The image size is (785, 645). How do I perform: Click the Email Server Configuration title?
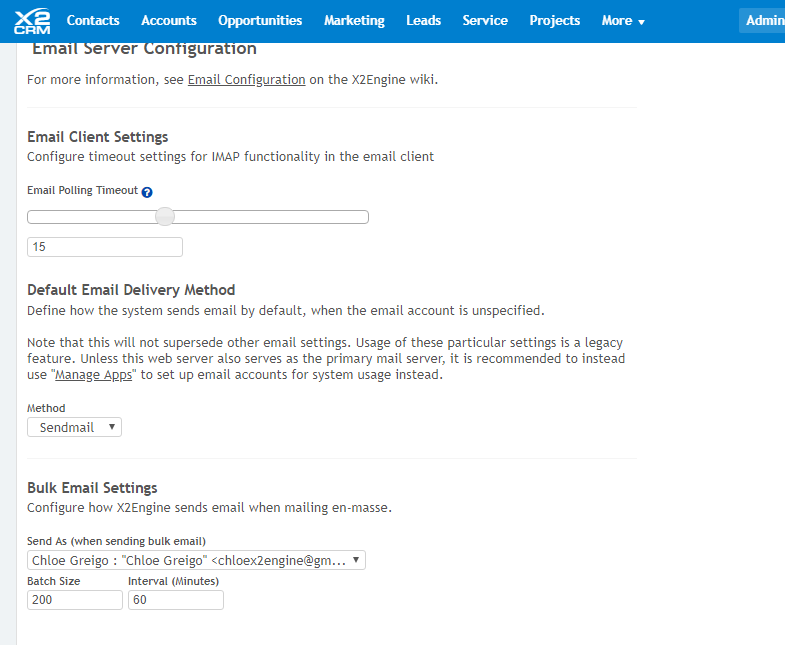point(144,49)
